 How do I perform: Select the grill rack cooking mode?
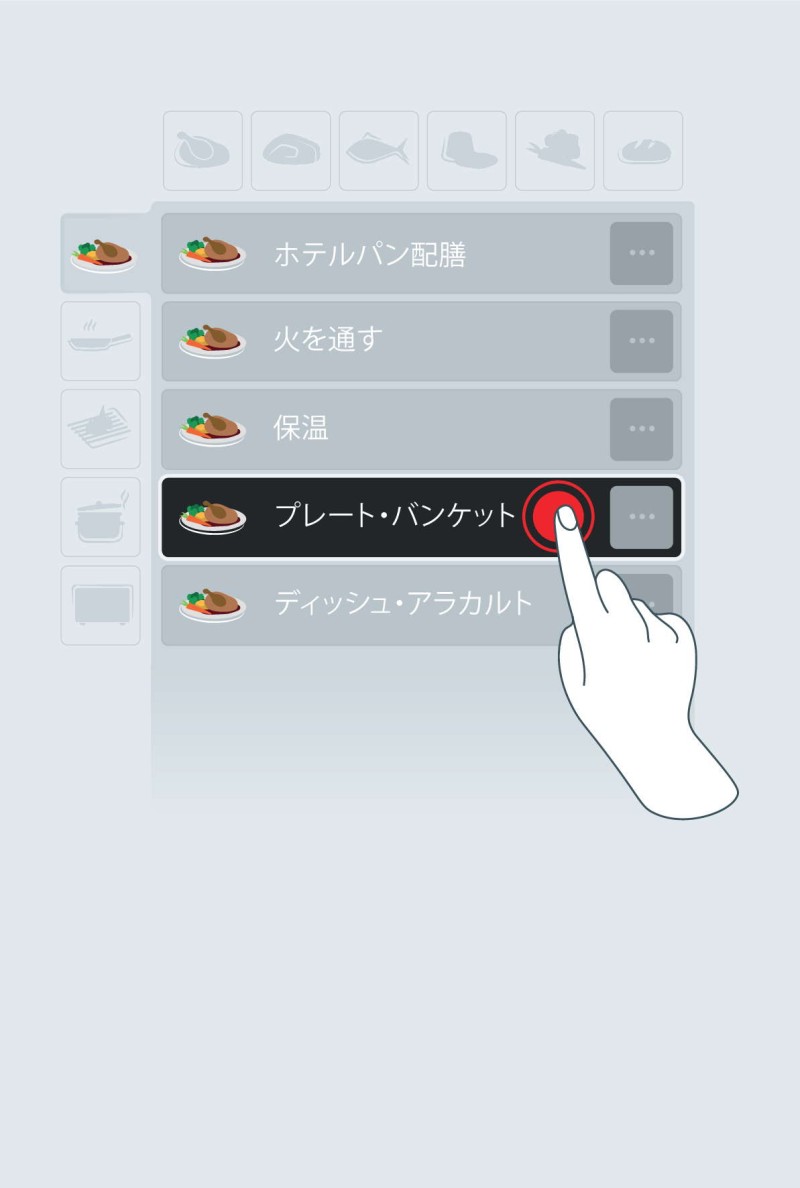(101, 429)
